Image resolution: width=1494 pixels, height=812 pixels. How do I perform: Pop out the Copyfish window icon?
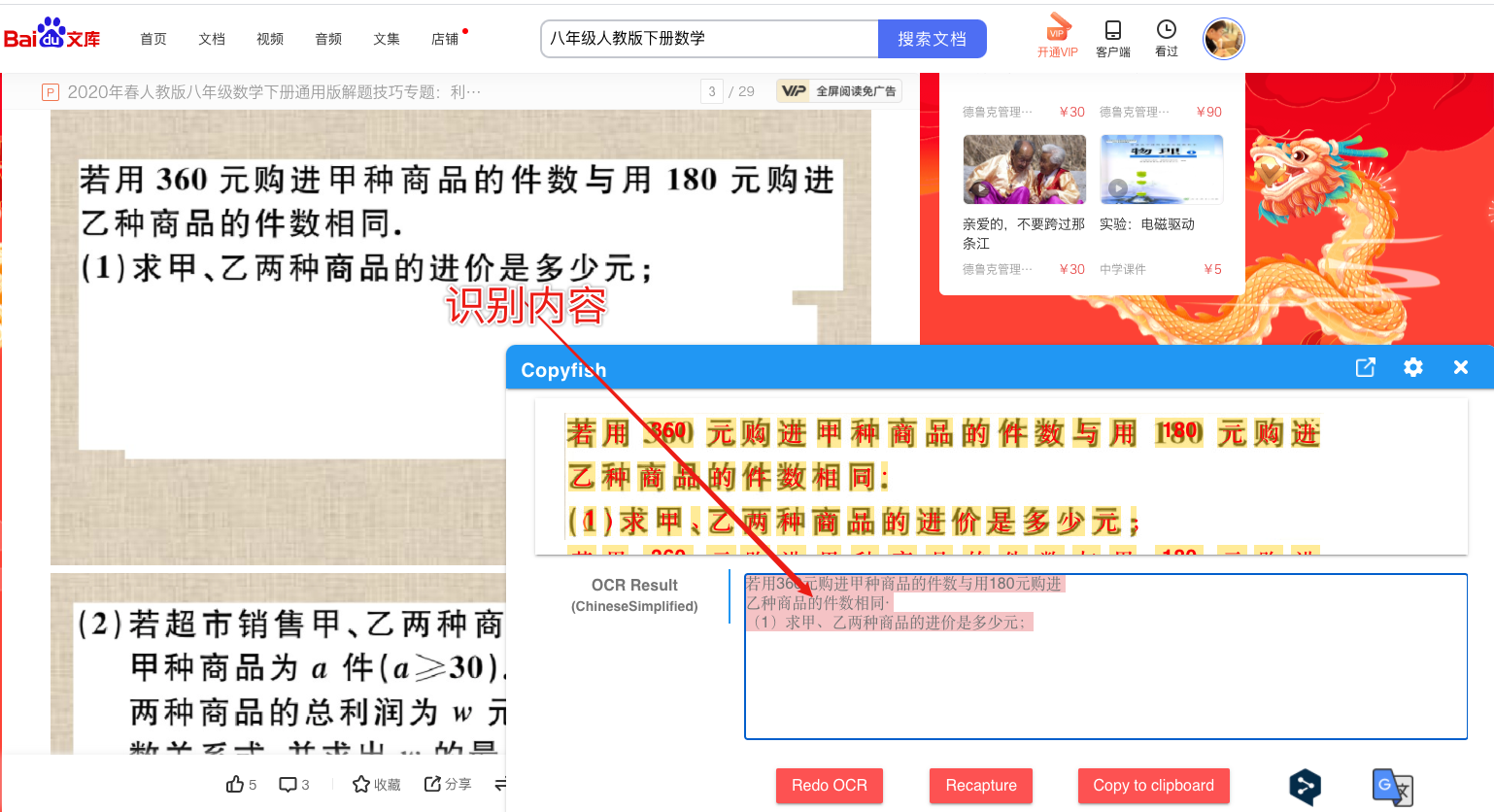1366,367
